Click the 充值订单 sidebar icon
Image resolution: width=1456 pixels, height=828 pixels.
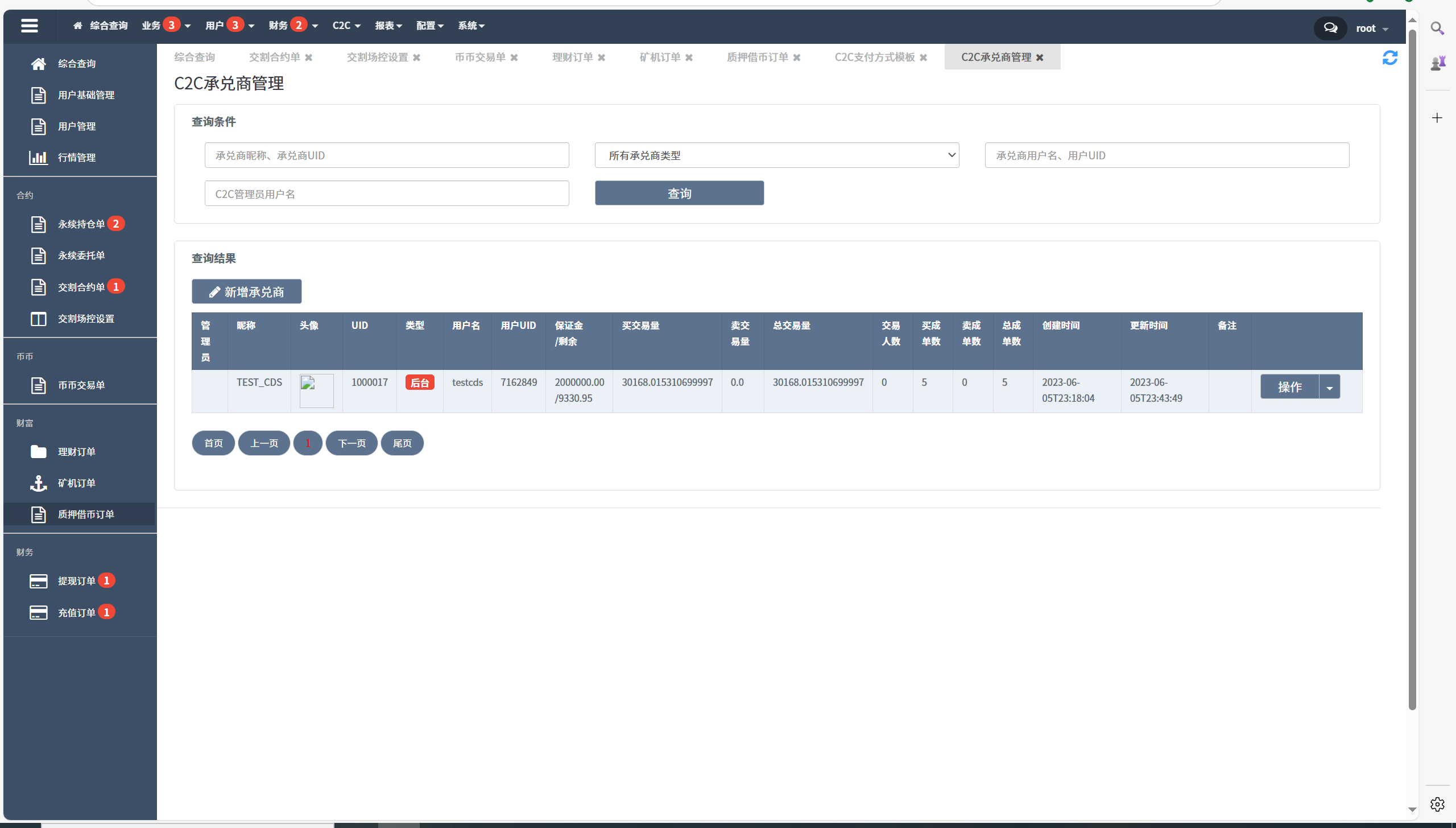click(x=38, y=611)
